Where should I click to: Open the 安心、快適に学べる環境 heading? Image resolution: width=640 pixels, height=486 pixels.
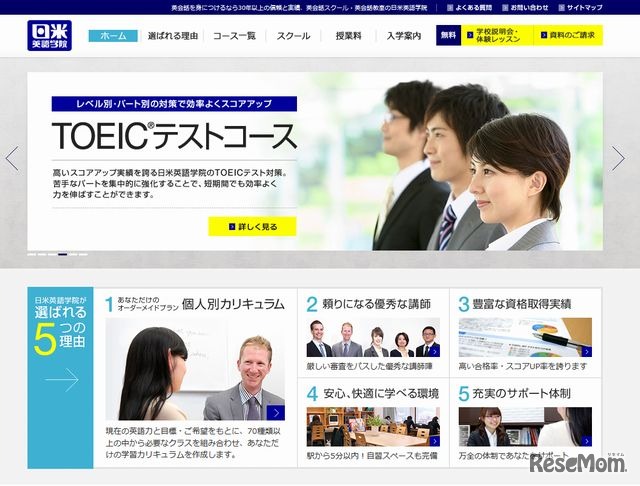click(381, 393)
